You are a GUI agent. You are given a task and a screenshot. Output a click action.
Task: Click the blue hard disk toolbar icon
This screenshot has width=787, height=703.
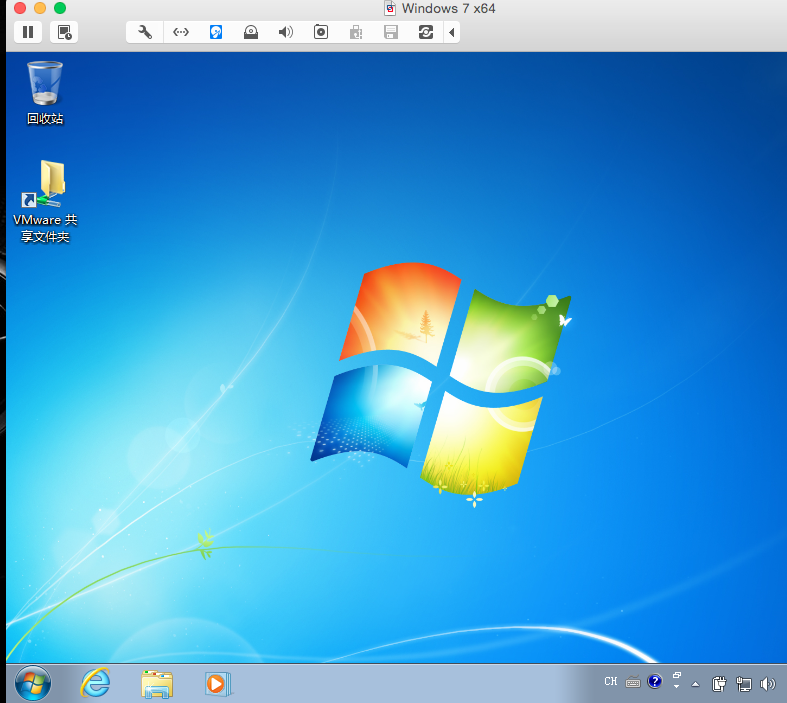pyautogui.click(x=216, y=33)
